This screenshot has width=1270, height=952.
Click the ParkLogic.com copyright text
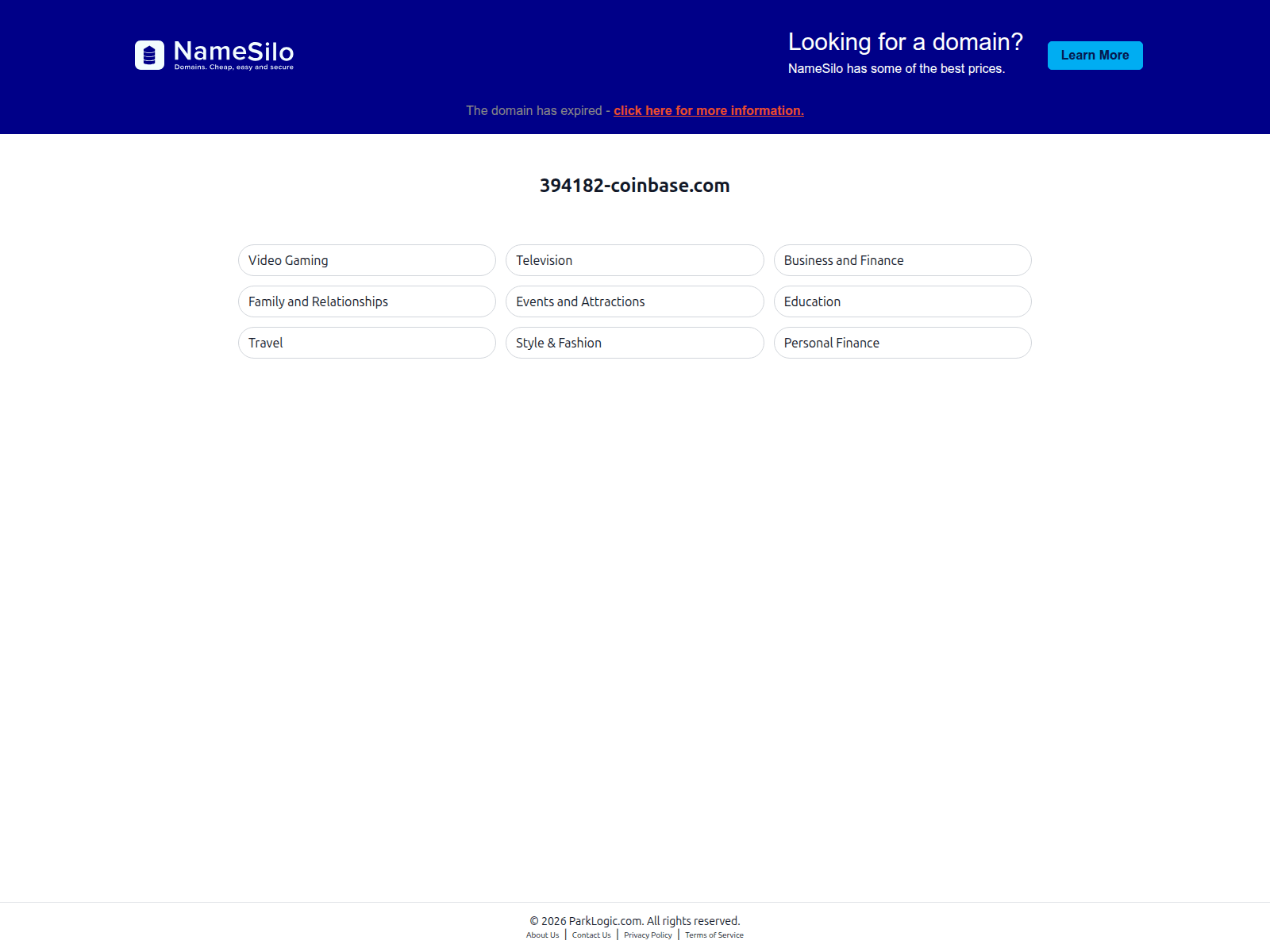635,921
